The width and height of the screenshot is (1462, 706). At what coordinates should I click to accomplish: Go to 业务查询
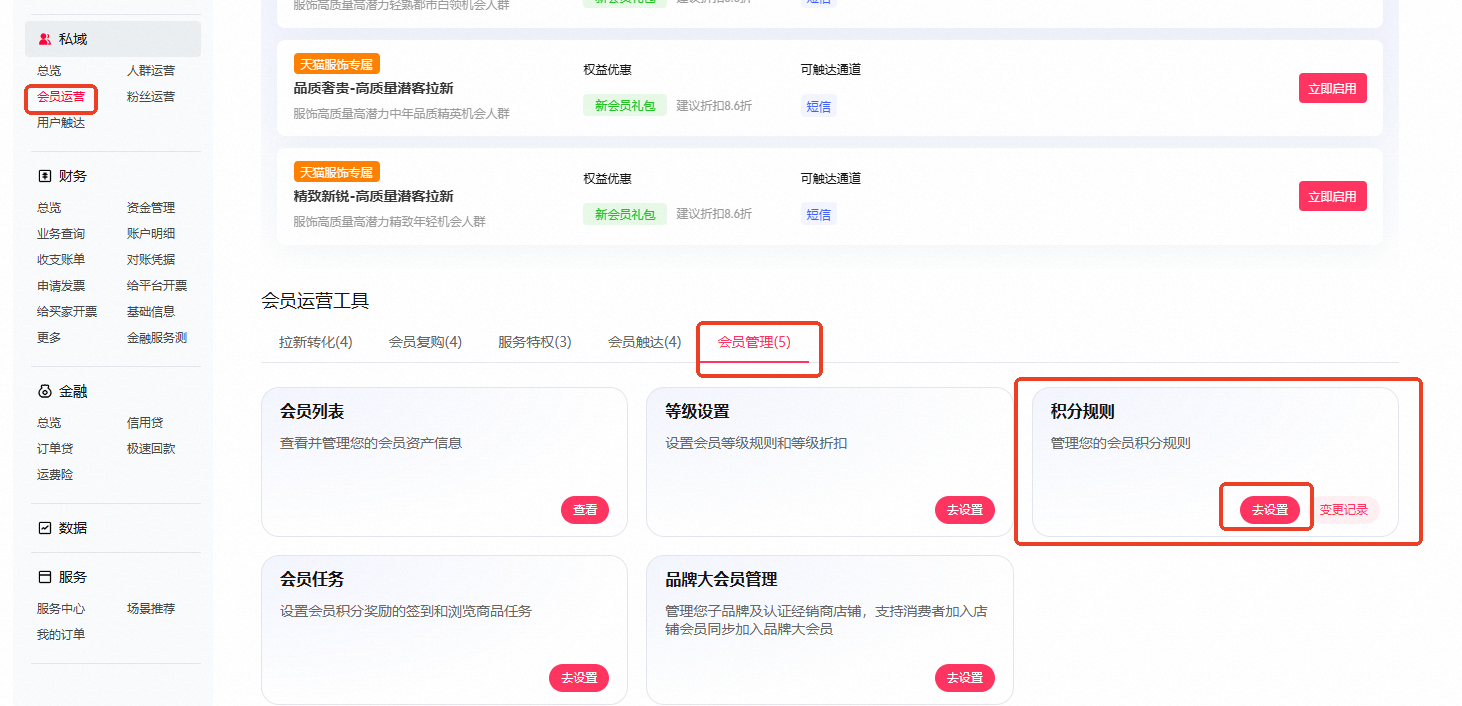click(61, 234)
